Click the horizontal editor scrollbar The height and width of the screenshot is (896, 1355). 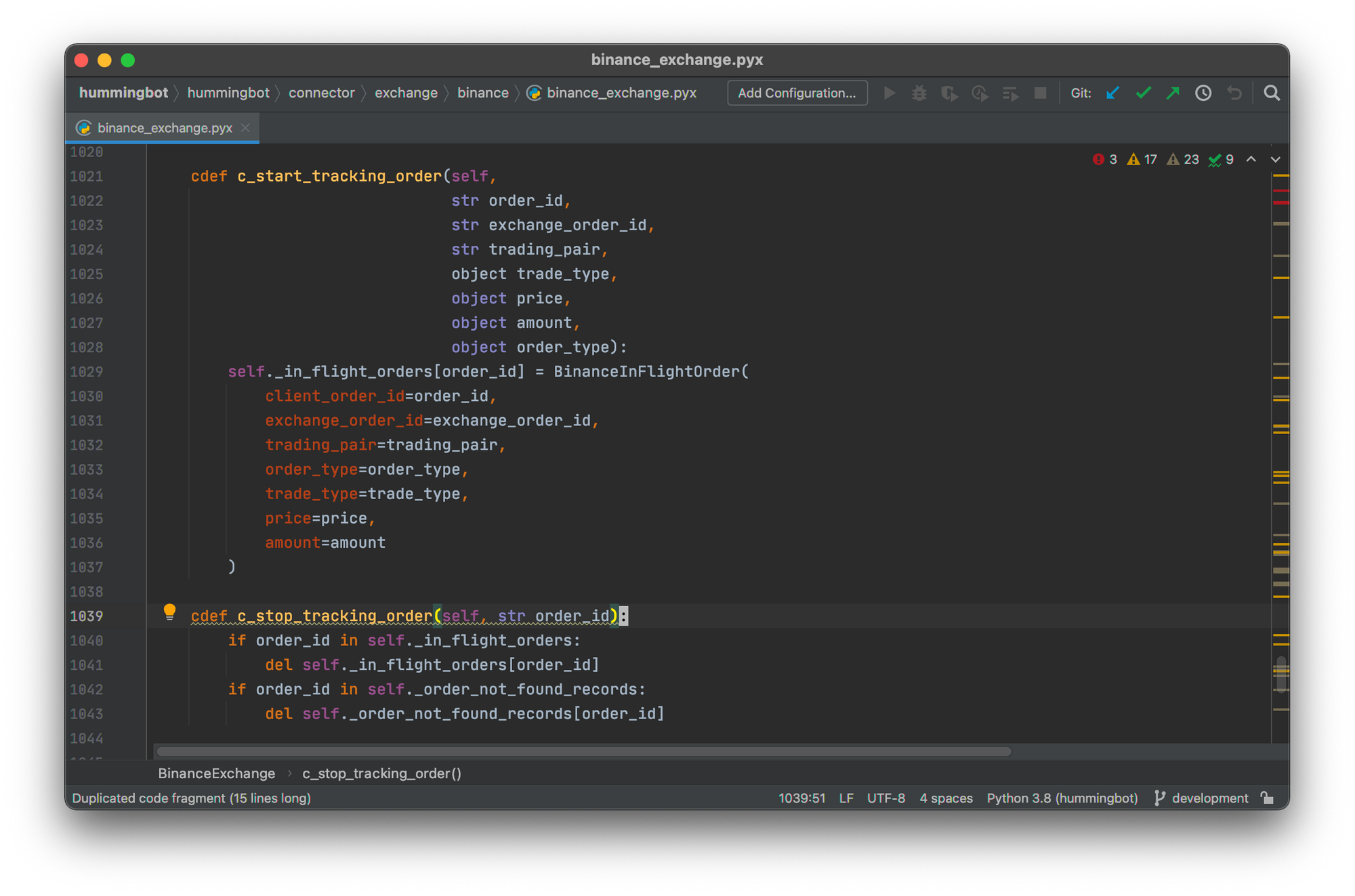pyautogui.click(x=583, y=751)
